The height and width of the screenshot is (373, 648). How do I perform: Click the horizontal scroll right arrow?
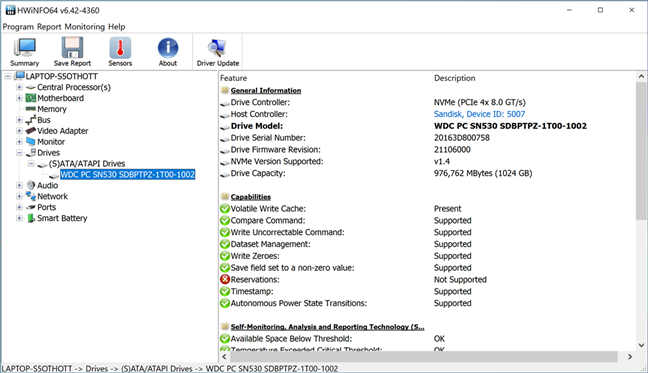[630, 356]
